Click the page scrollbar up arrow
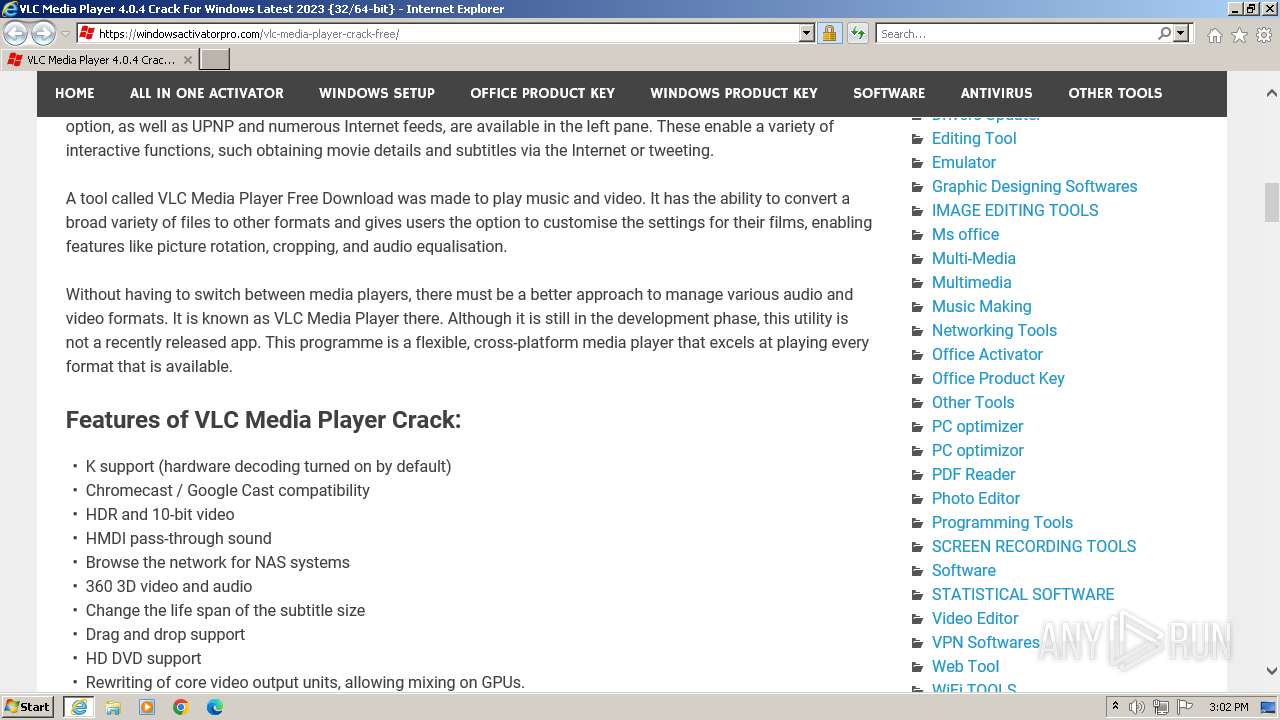 (1271, 93)
